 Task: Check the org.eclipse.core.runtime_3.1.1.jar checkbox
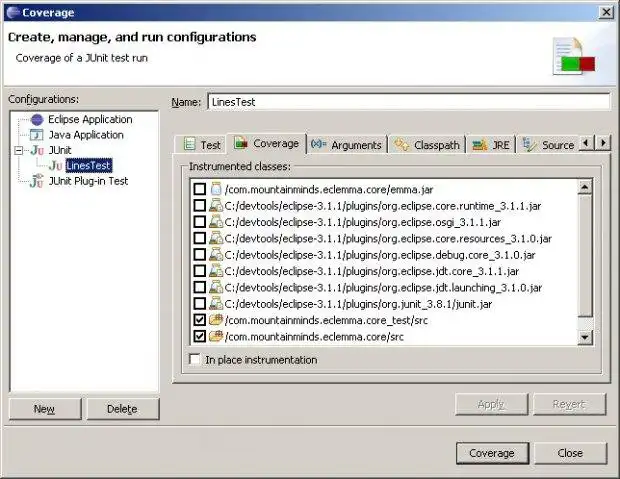(200, 206)
